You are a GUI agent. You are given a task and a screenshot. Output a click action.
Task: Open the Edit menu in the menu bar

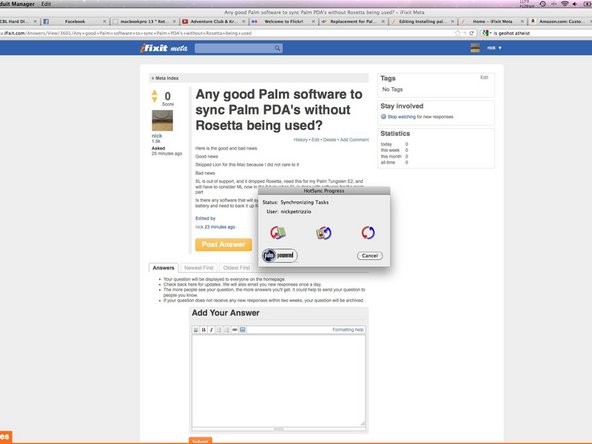46,4
